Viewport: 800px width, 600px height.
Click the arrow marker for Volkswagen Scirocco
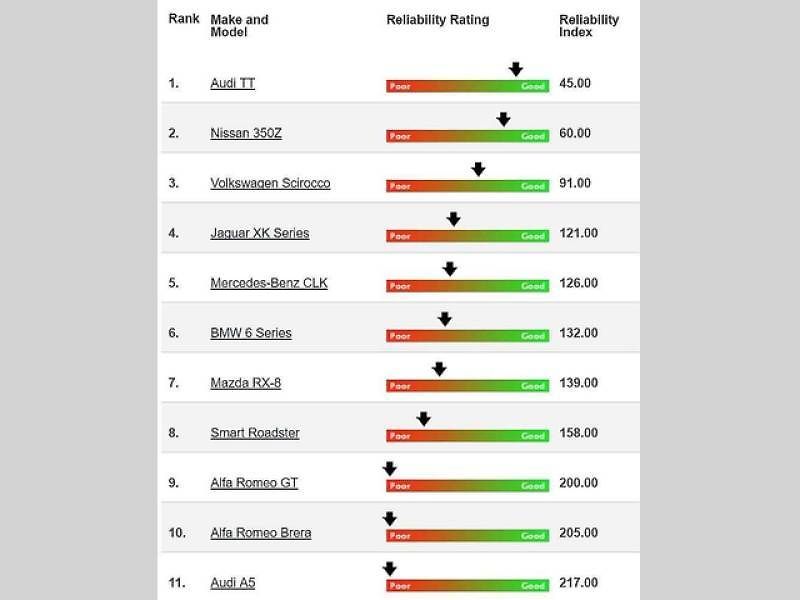478,169
